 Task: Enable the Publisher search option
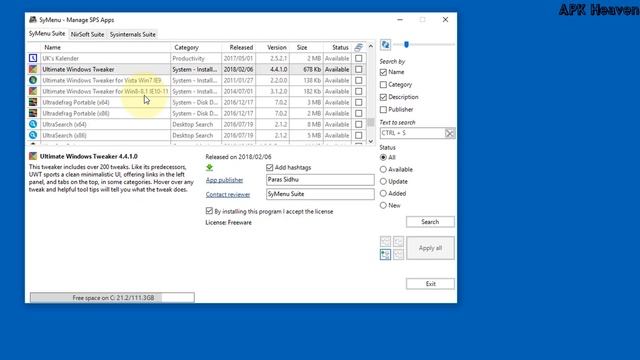click(383, 109)
